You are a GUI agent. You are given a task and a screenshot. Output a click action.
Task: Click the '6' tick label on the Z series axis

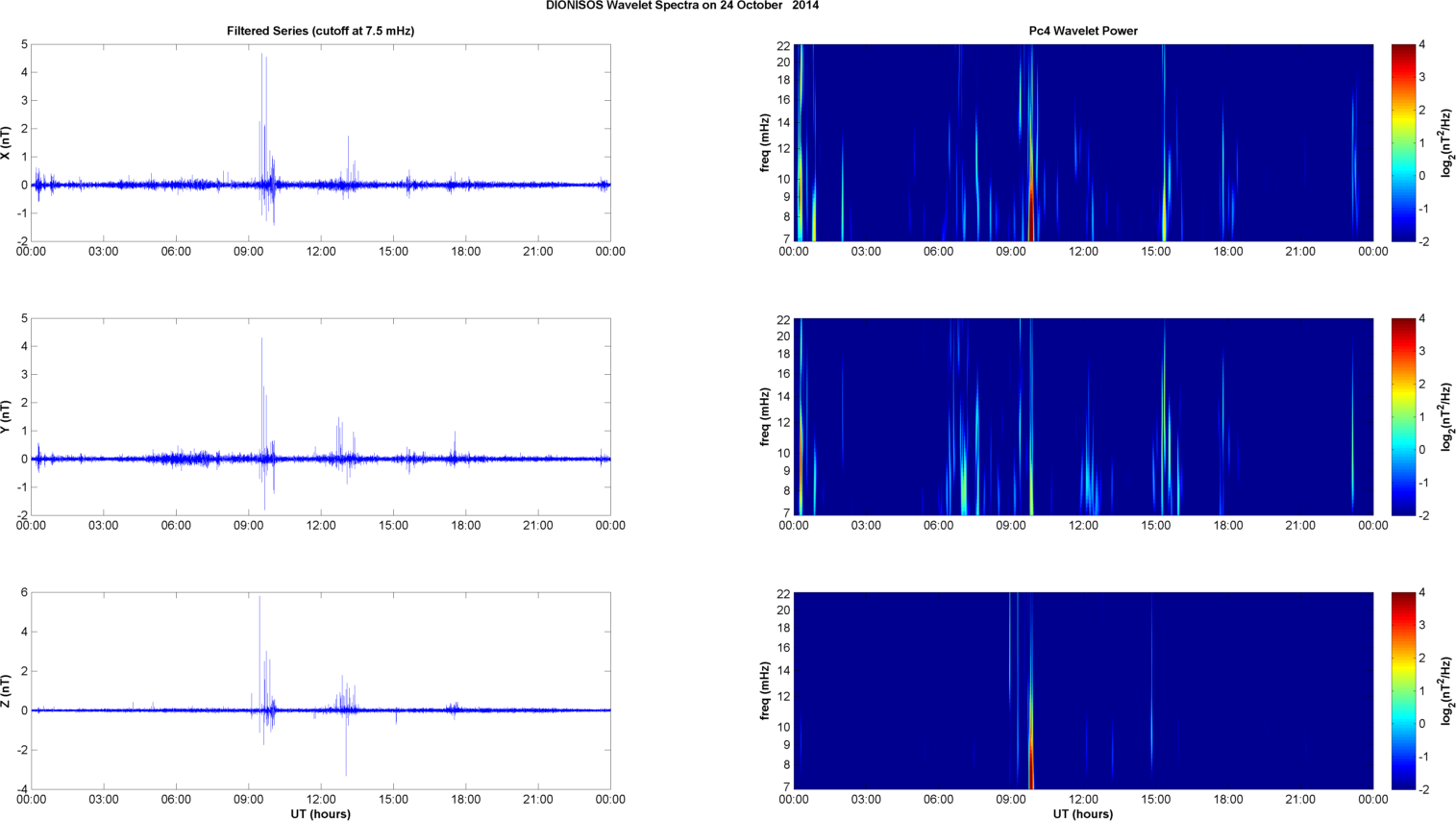(24, 592)
